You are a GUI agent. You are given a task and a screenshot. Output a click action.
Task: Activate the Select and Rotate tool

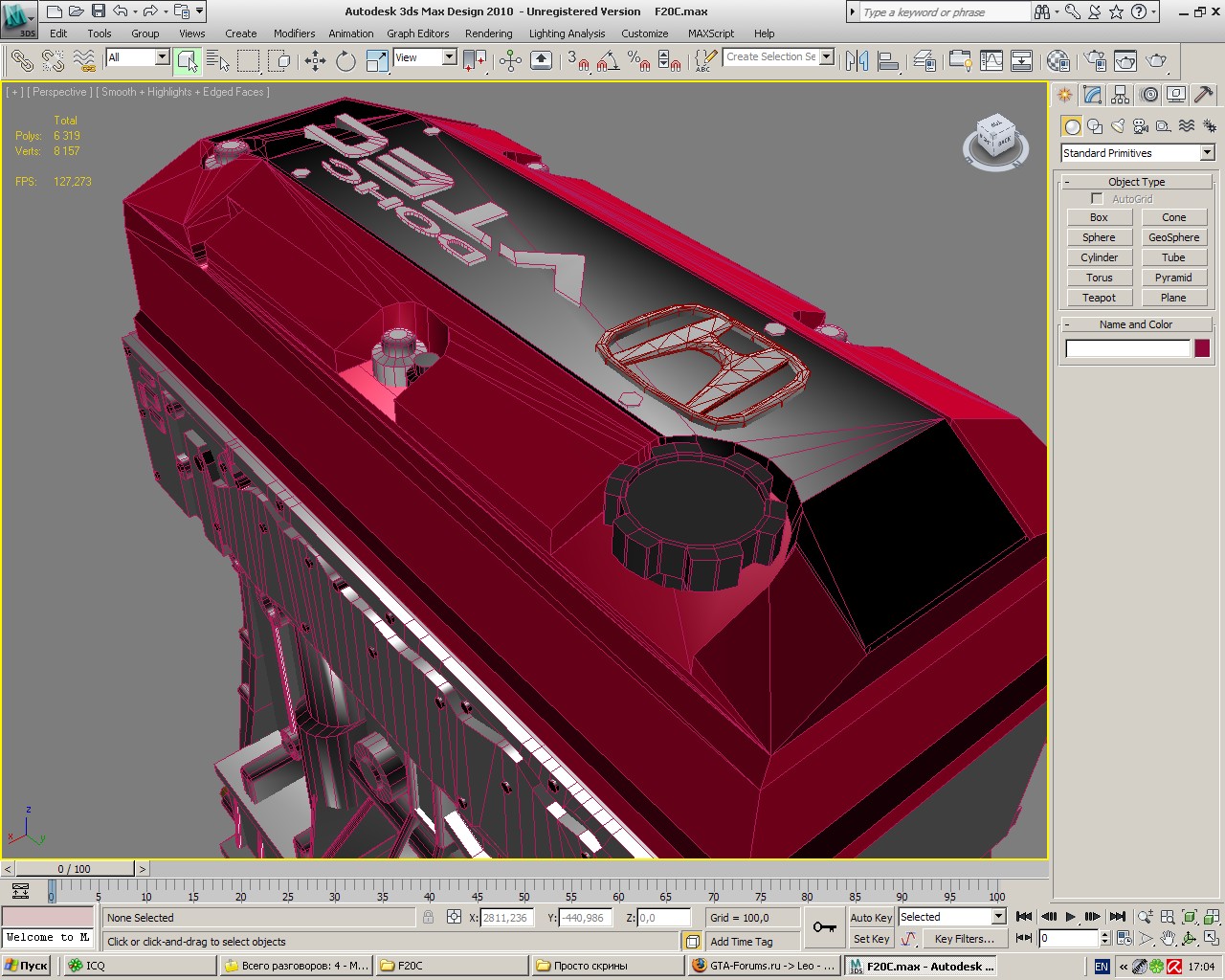click(x=345, y=61)
